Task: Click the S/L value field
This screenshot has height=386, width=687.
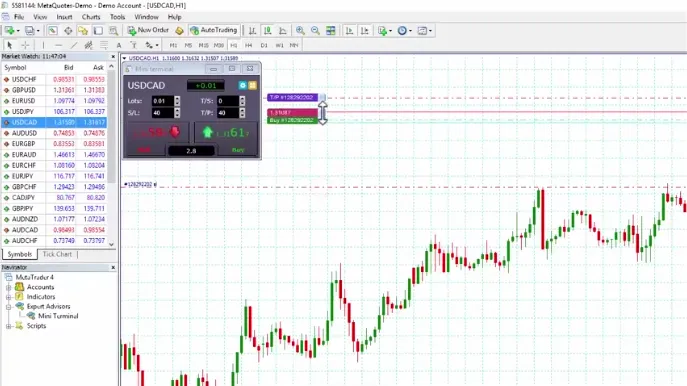Action: [163, 113]
